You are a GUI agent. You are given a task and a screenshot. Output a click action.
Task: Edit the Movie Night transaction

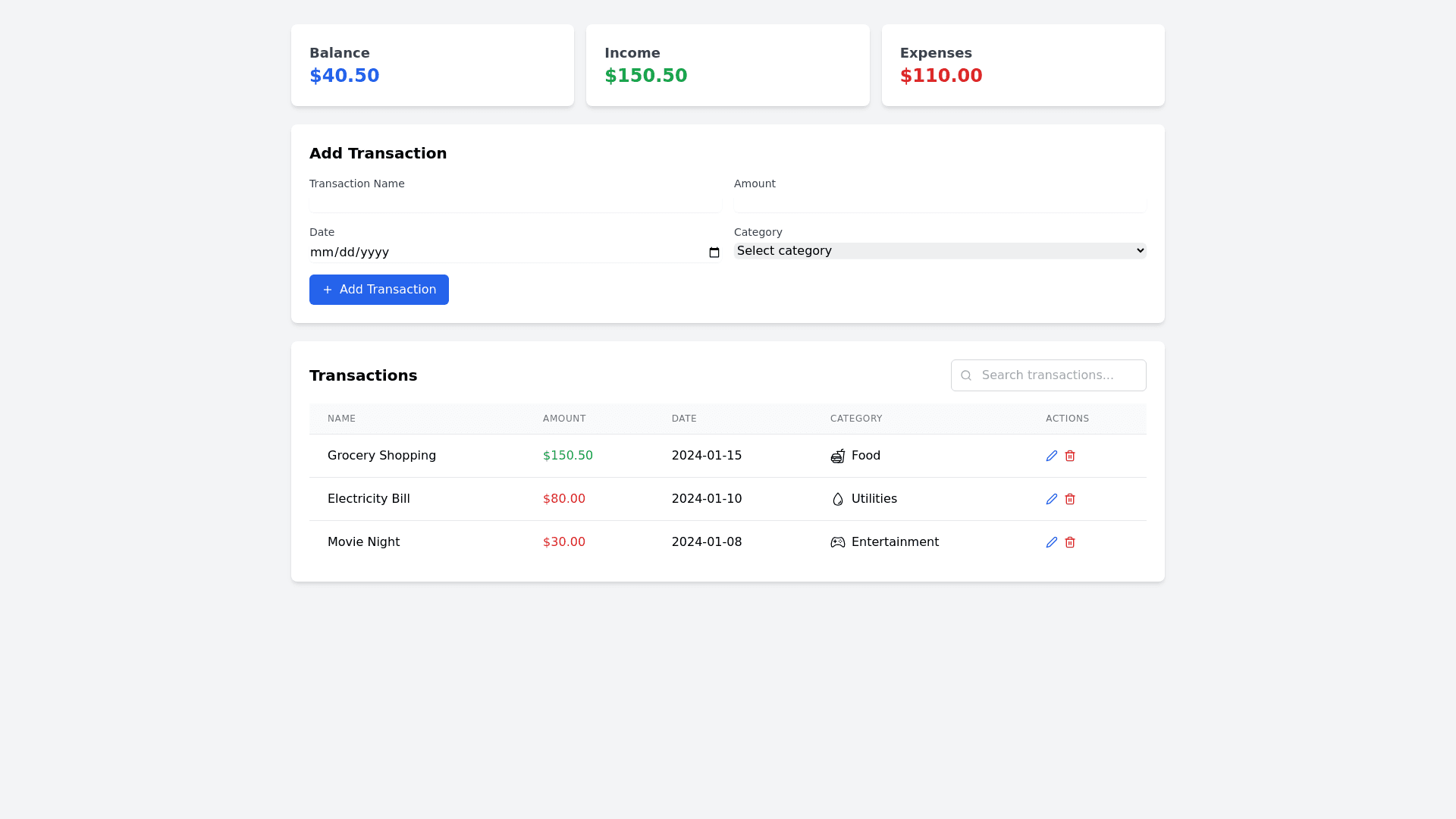coord(1051,542)
